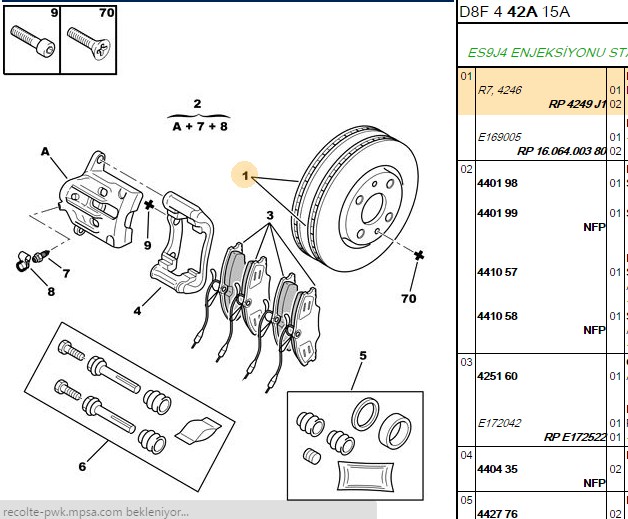
Task: Click the D8F 4 42A 15A header code
Action: pyautogui.click(x=515, y=12)
